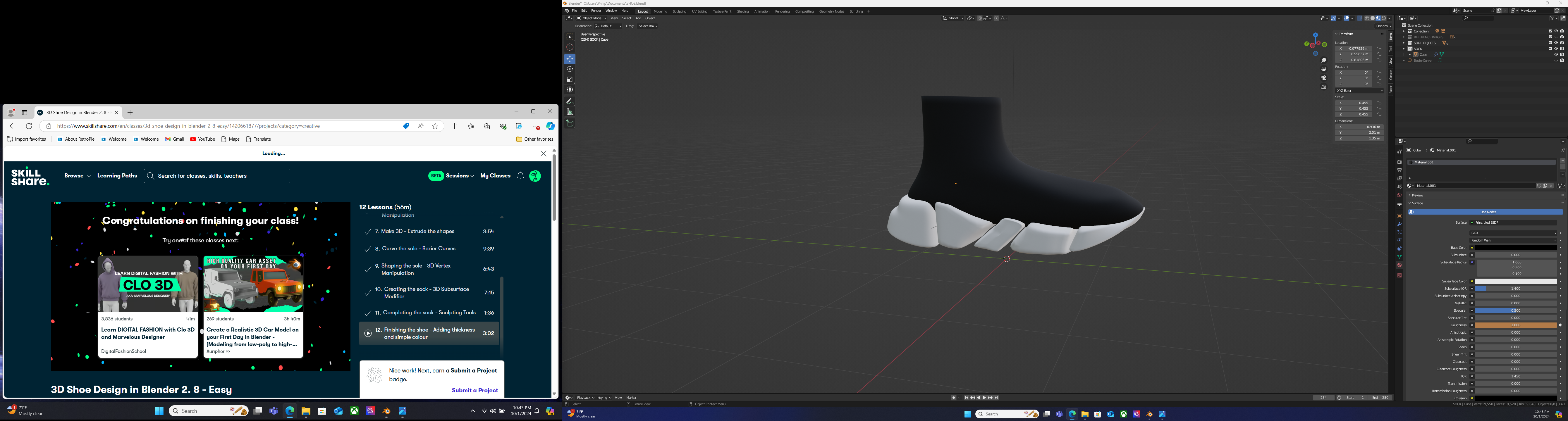This screenshot has width=1568, height=421.
Task: Select the Add Cube tool
Action: 570,123
